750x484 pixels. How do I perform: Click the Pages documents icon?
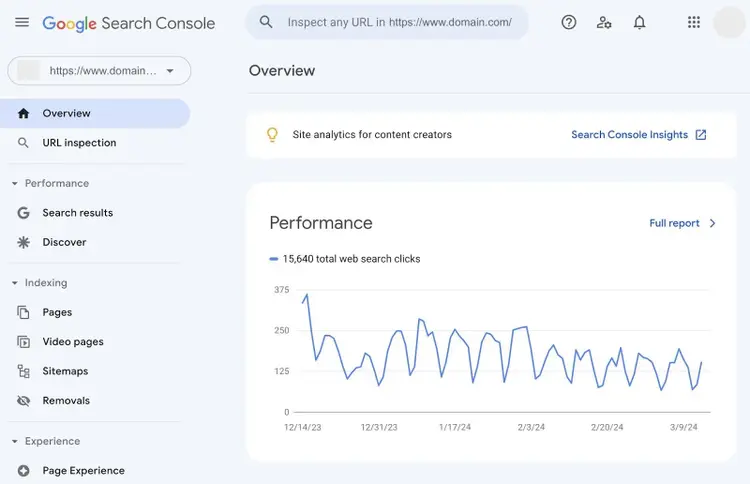[23, 312]
